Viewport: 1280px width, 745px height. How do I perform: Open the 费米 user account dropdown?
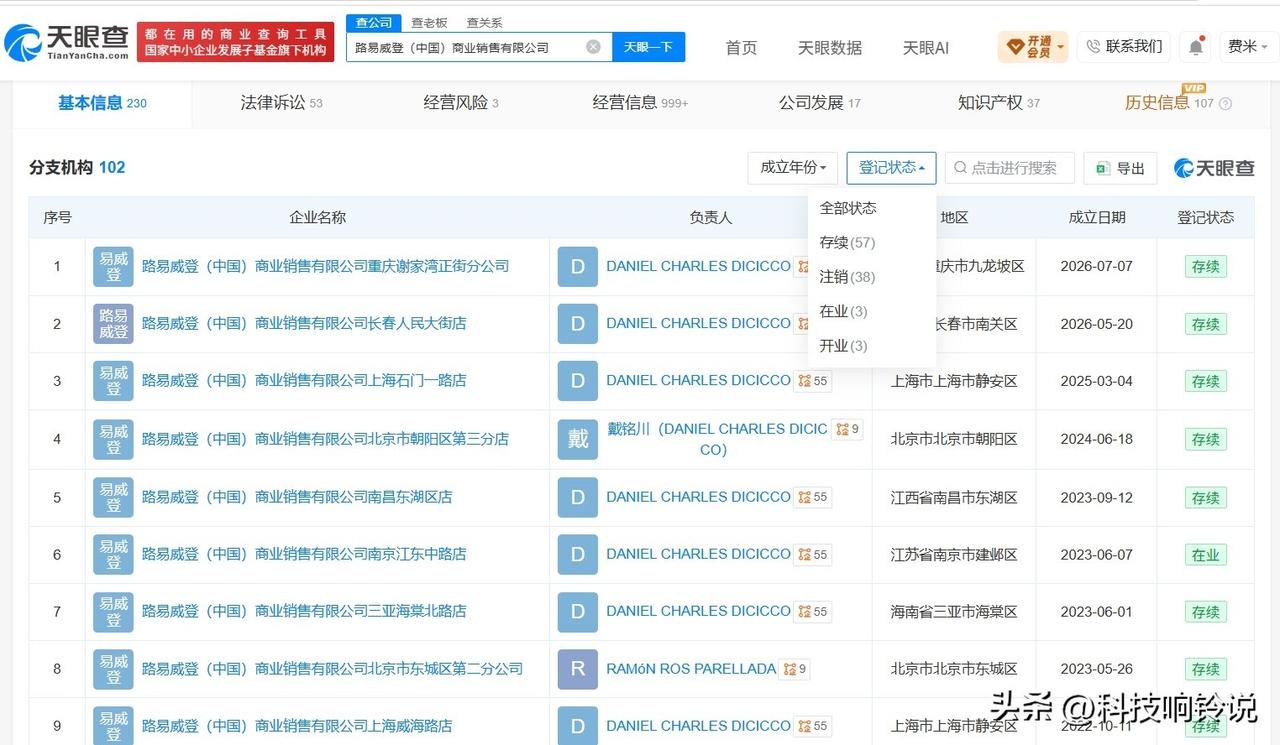1246,47
